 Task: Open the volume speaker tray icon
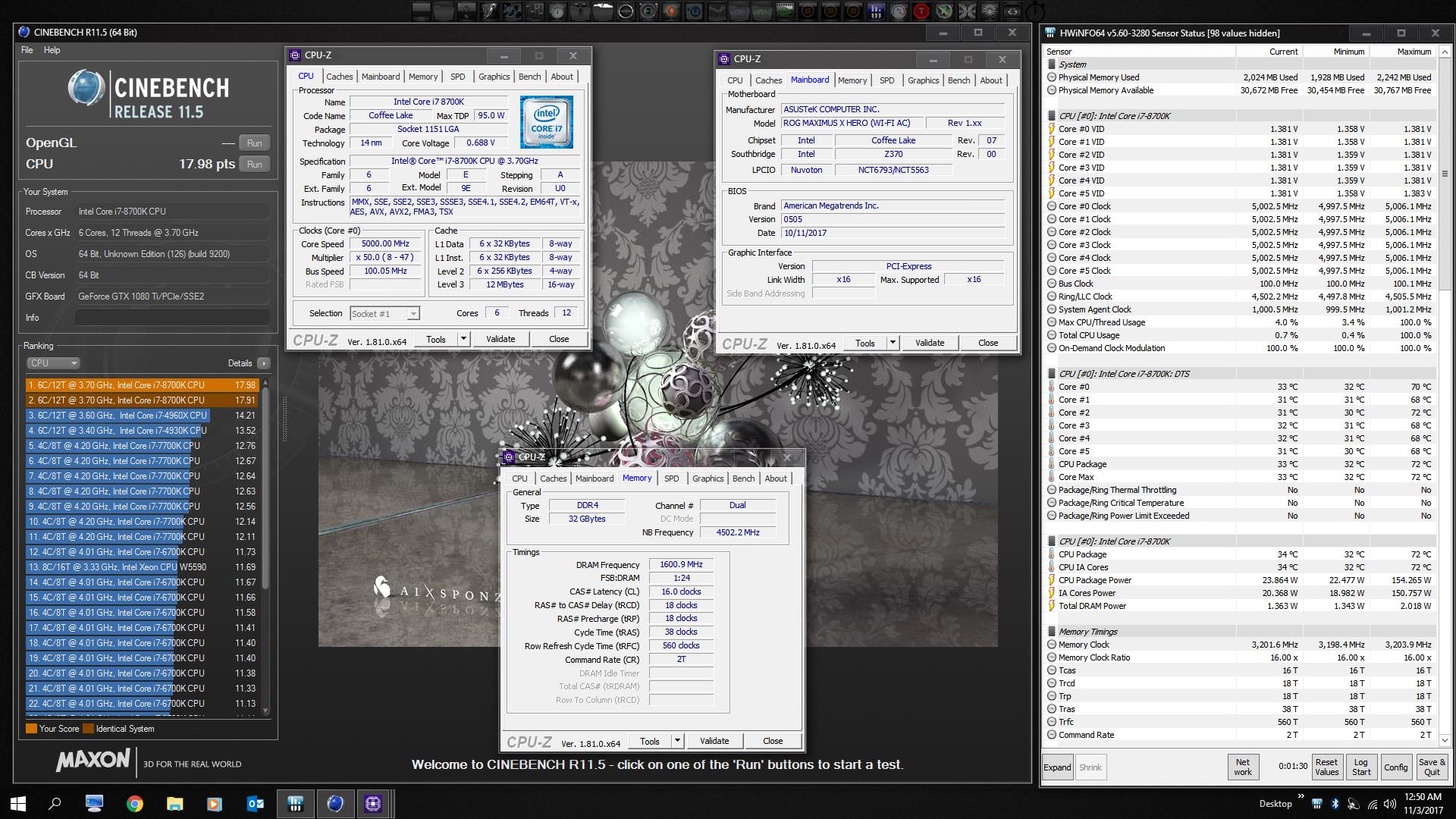[1389, 804]
